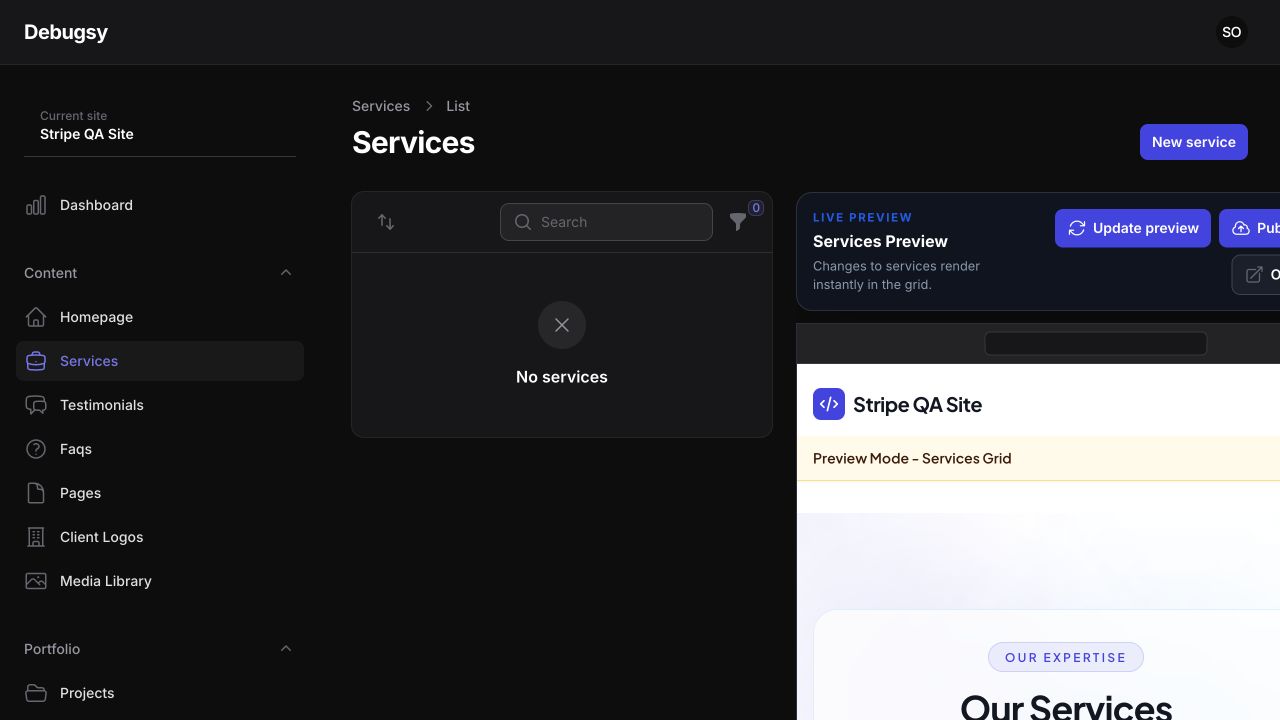Viewport: 1280px width, 720px height.
Task: Click the Media Library image icon
Action: point(36,581)
